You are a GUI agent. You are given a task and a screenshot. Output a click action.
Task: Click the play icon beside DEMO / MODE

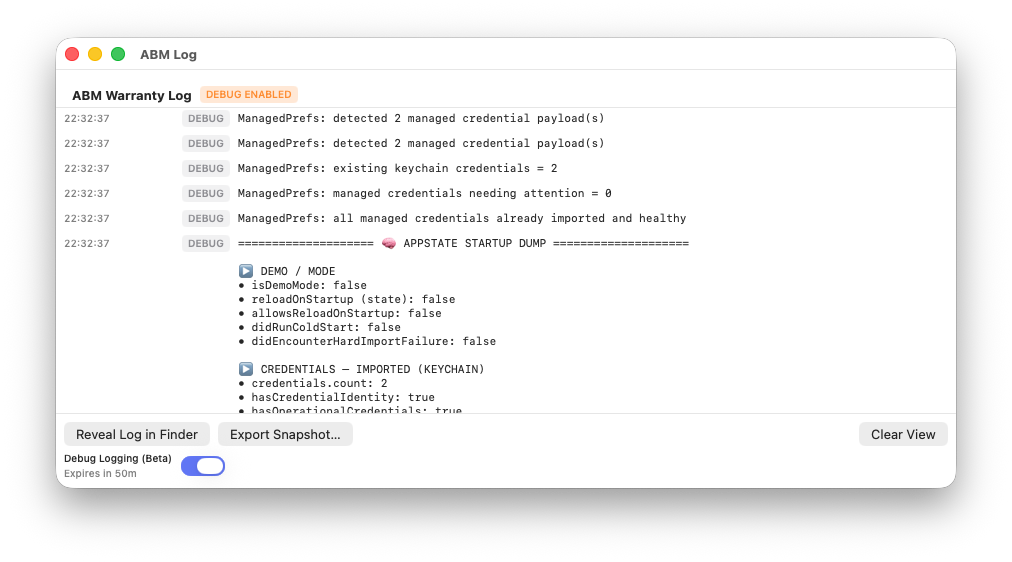pos(246,271)
